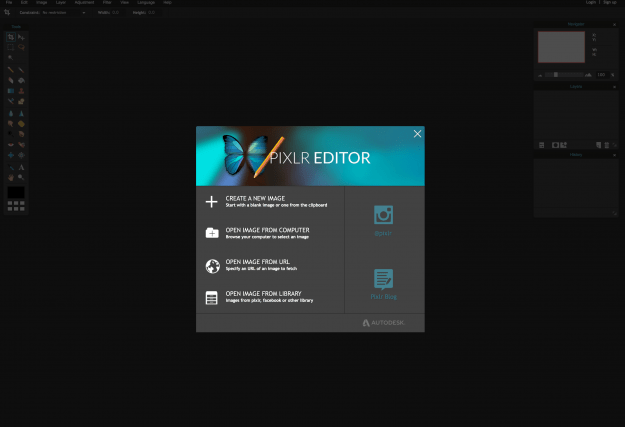This screenshot has width=625, height=427.
Task: Select the Dodge tool
Action: [x=11, y=134]
